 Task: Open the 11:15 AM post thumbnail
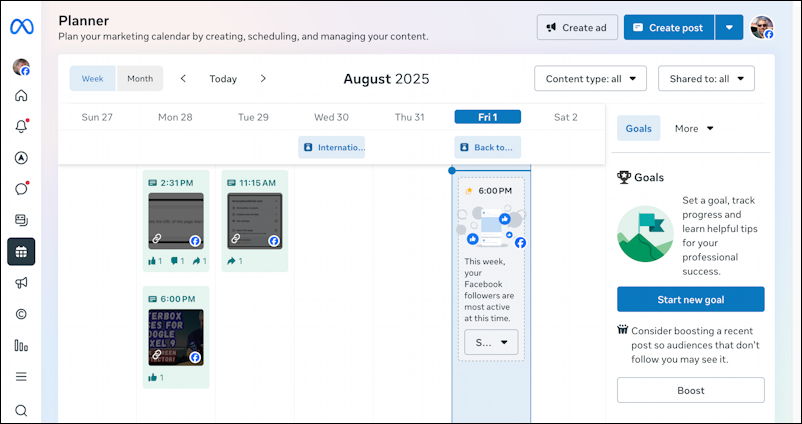point(255,221)
